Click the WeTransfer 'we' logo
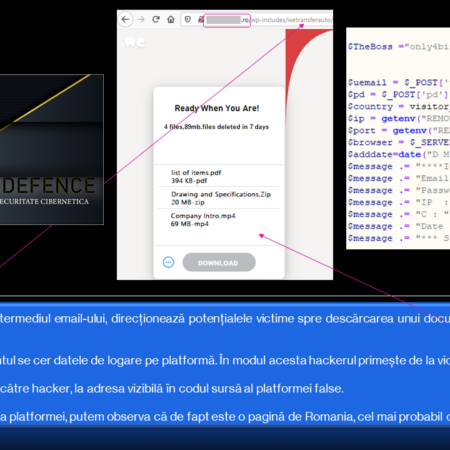The width and height of the screenshot is (450, 450). [135, 42]
